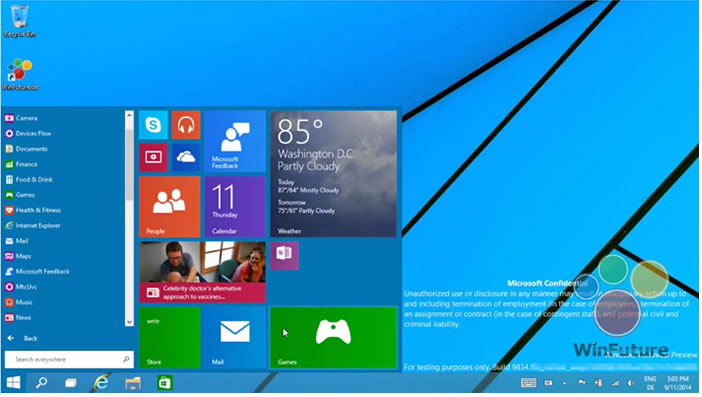Open the Recycle Bin desktop icon
The image size is (702, 397).
19,21
